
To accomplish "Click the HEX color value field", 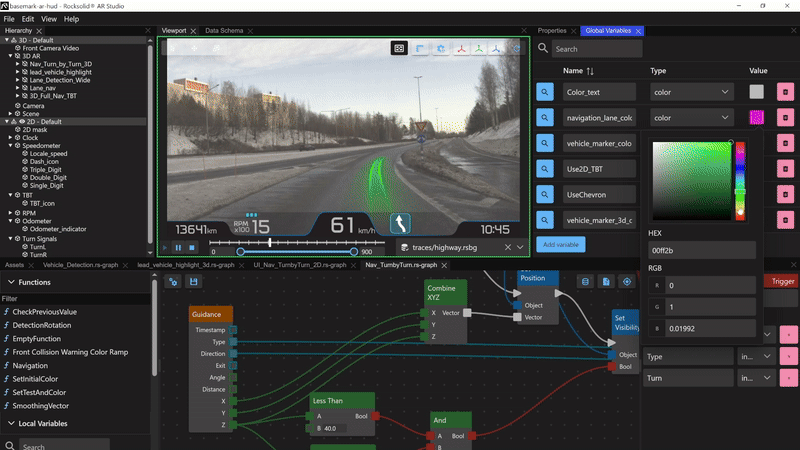I will click(700, 249).
